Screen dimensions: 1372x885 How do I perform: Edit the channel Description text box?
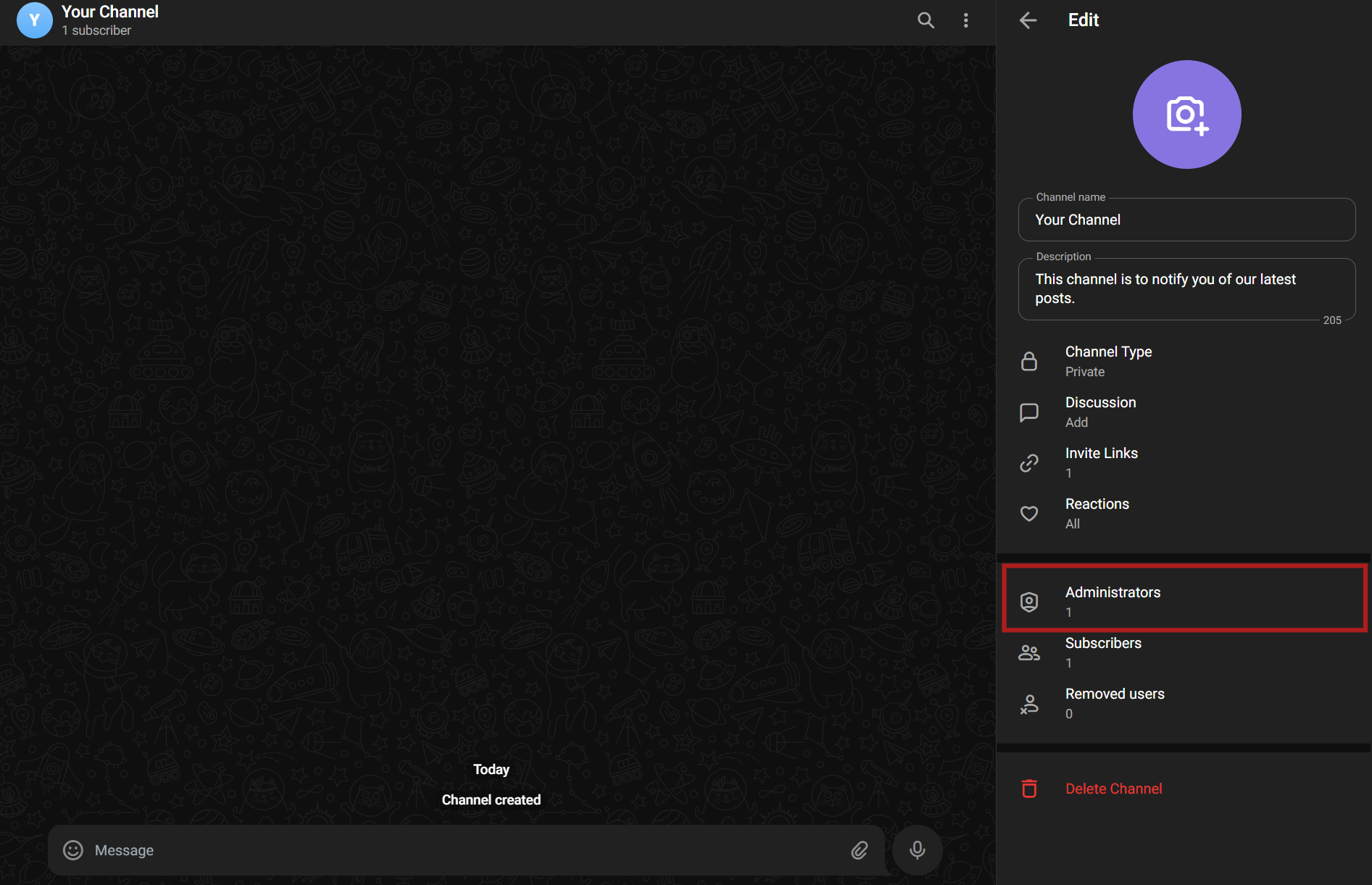tap(1186, 288)
